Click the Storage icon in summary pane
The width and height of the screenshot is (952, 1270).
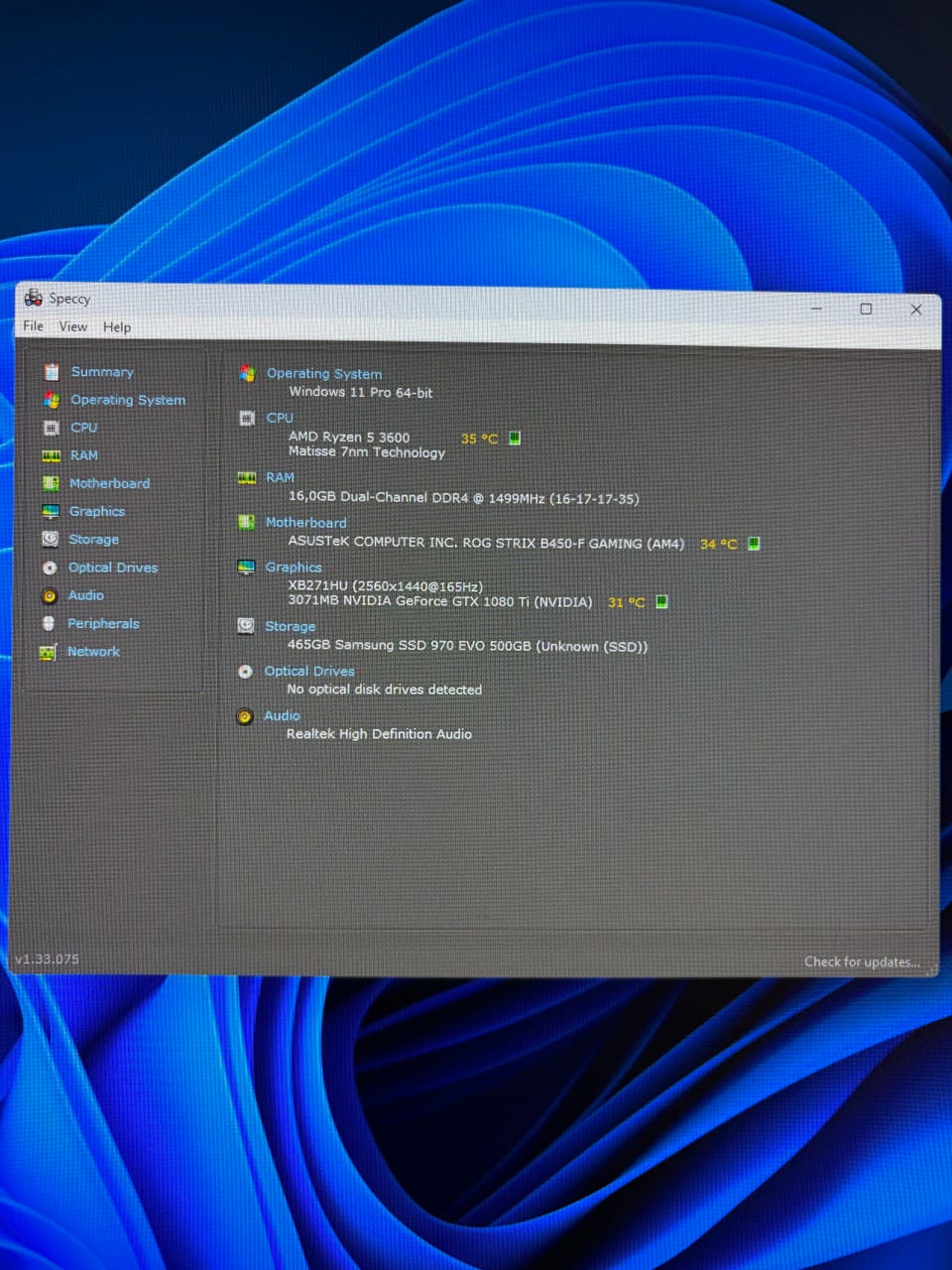click(x=246, y=626)
